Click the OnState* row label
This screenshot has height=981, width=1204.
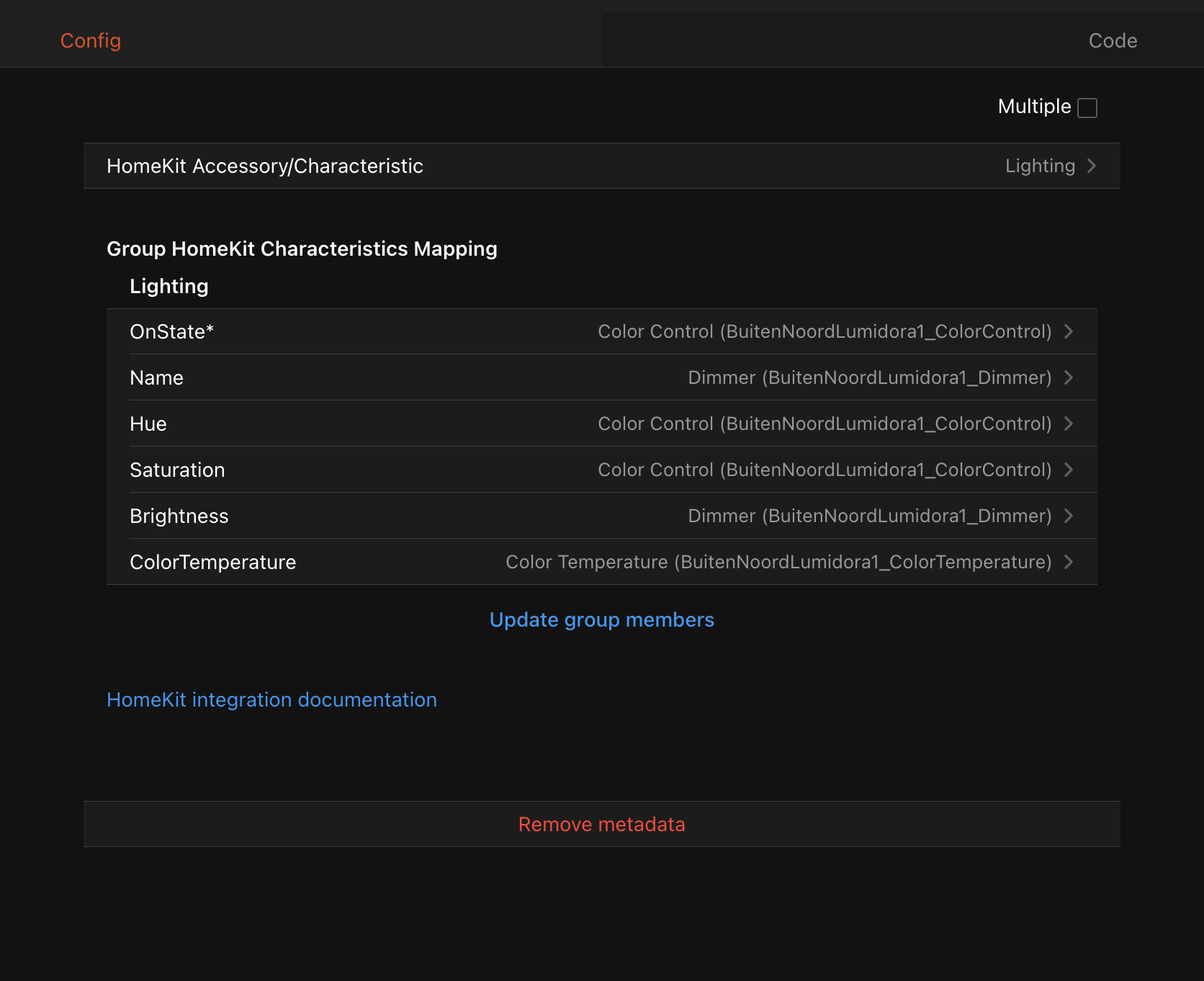point(171,331)
